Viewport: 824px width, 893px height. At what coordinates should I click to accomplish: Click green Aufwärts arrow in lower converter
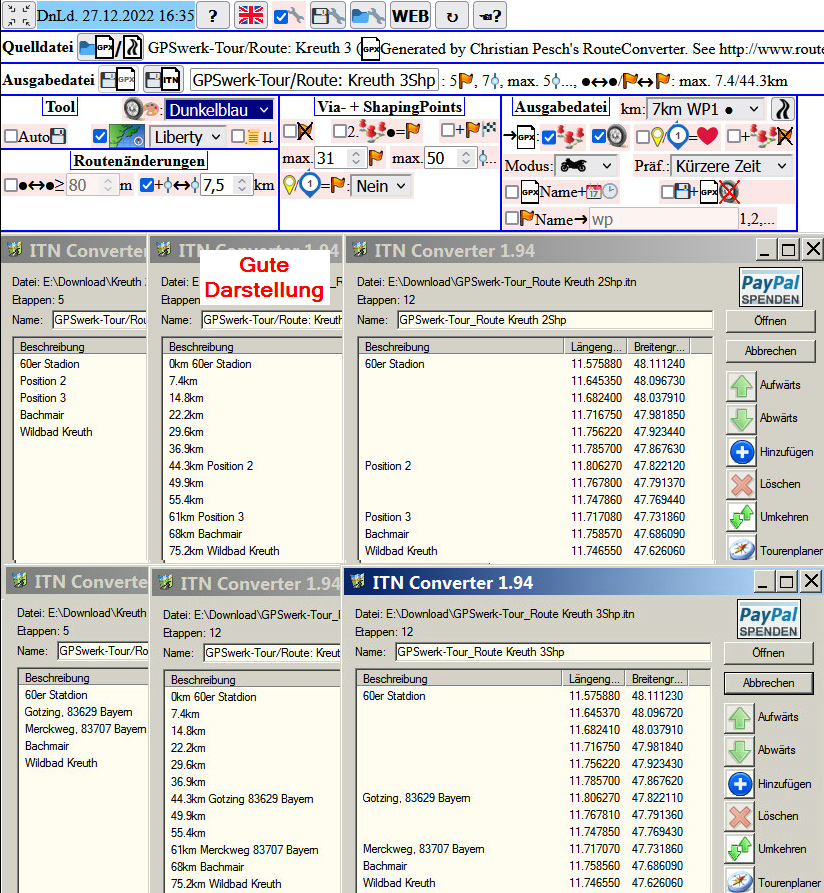(740, 717)
